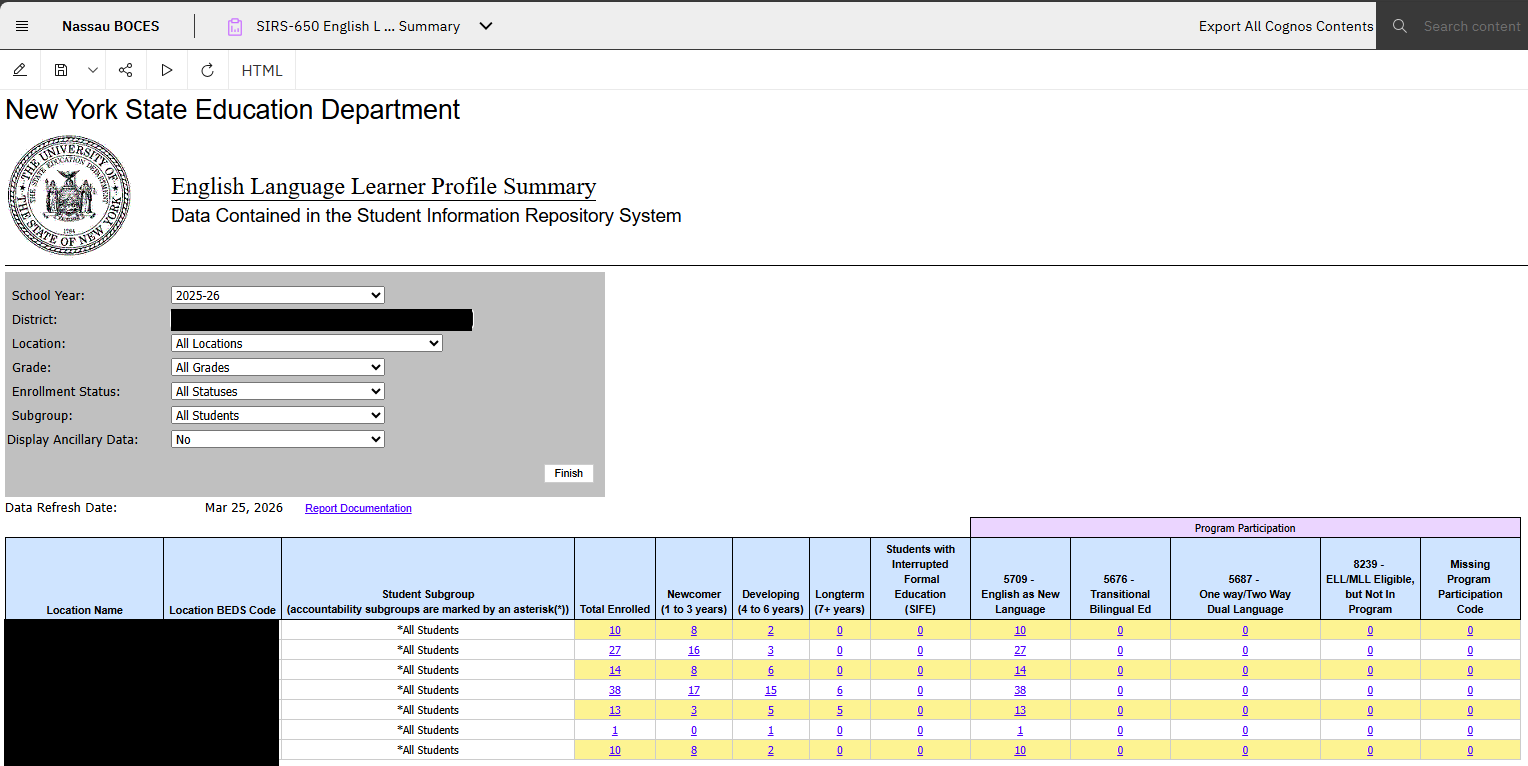Open the Display Ancillary Data dropdown

coord(278,439)
